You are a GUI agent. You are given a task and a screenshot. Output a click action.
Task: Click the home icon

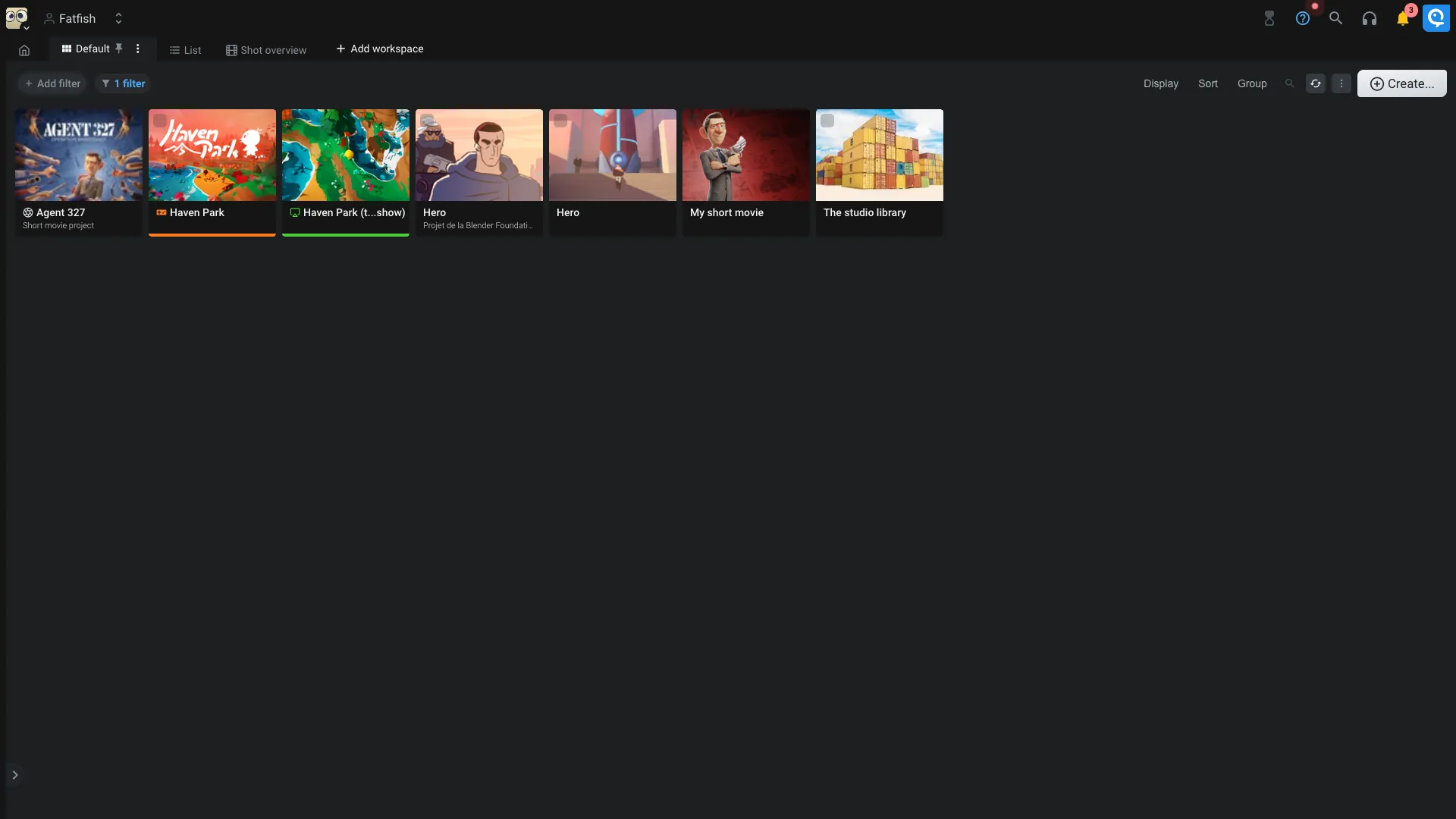24,50
